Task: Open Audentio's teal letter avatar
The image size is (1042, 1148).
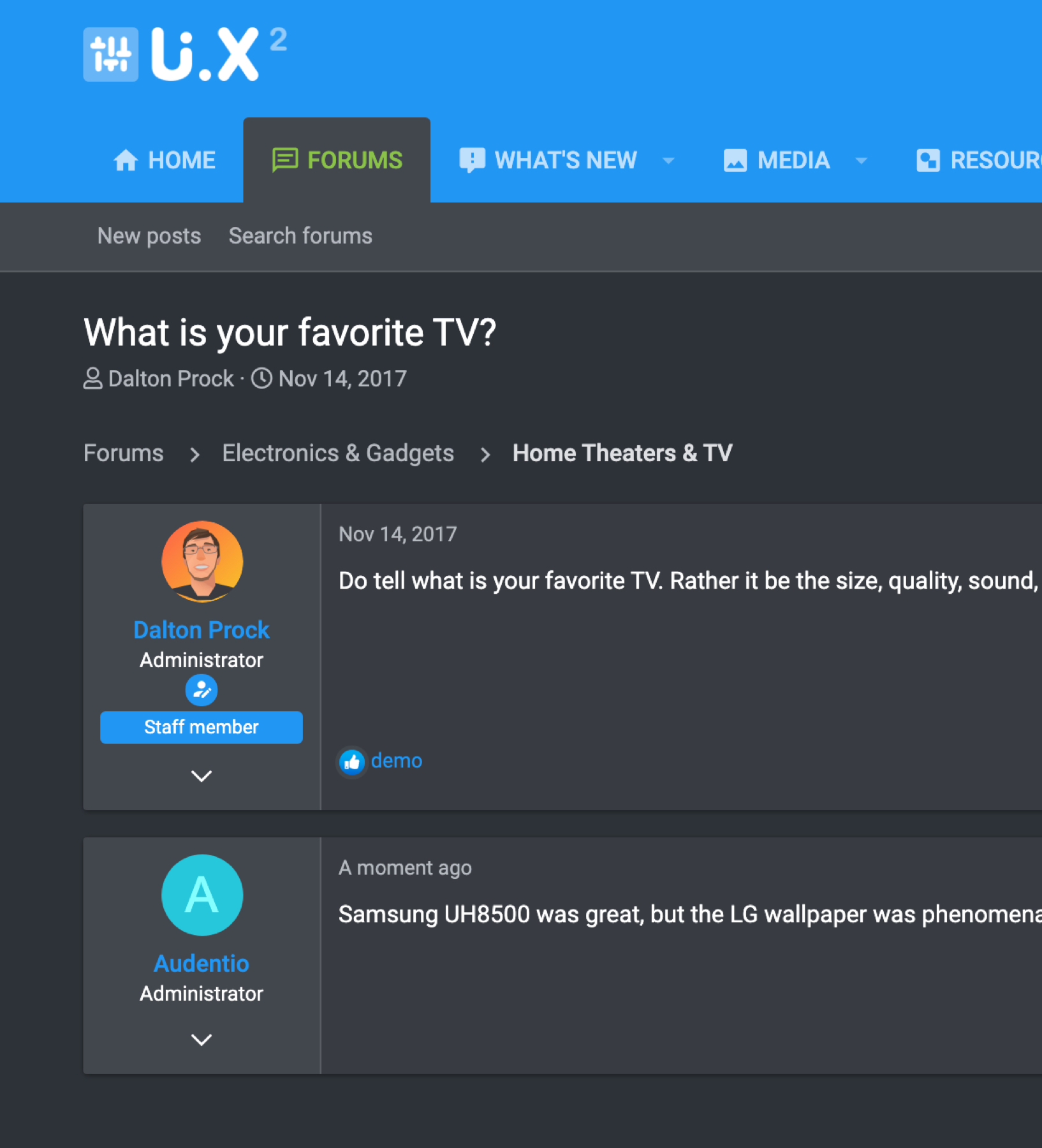Action: click(x=202, y=895)
